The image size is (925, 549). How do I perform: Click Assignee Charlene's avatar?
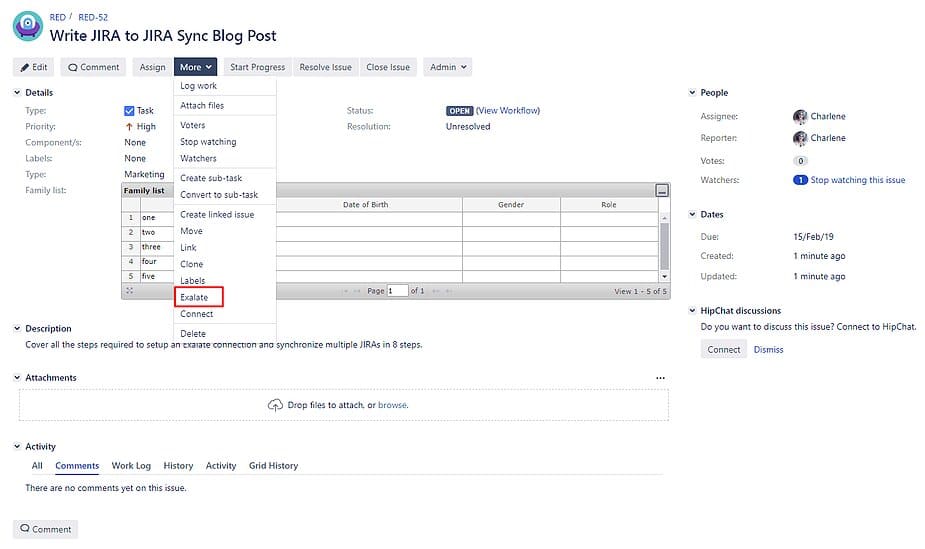pos(800,117)
